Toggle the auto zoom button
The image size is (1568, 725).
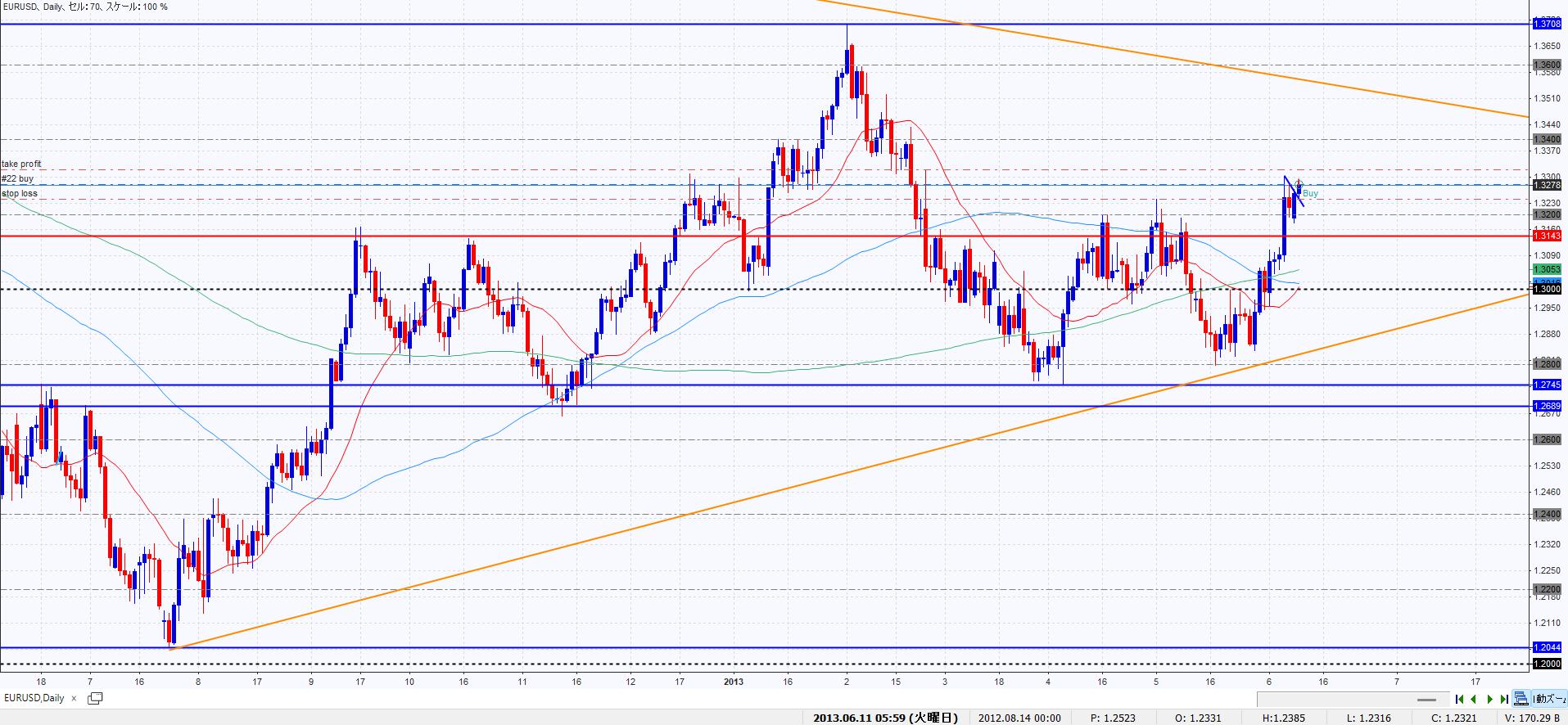[x=1549, y=699]
